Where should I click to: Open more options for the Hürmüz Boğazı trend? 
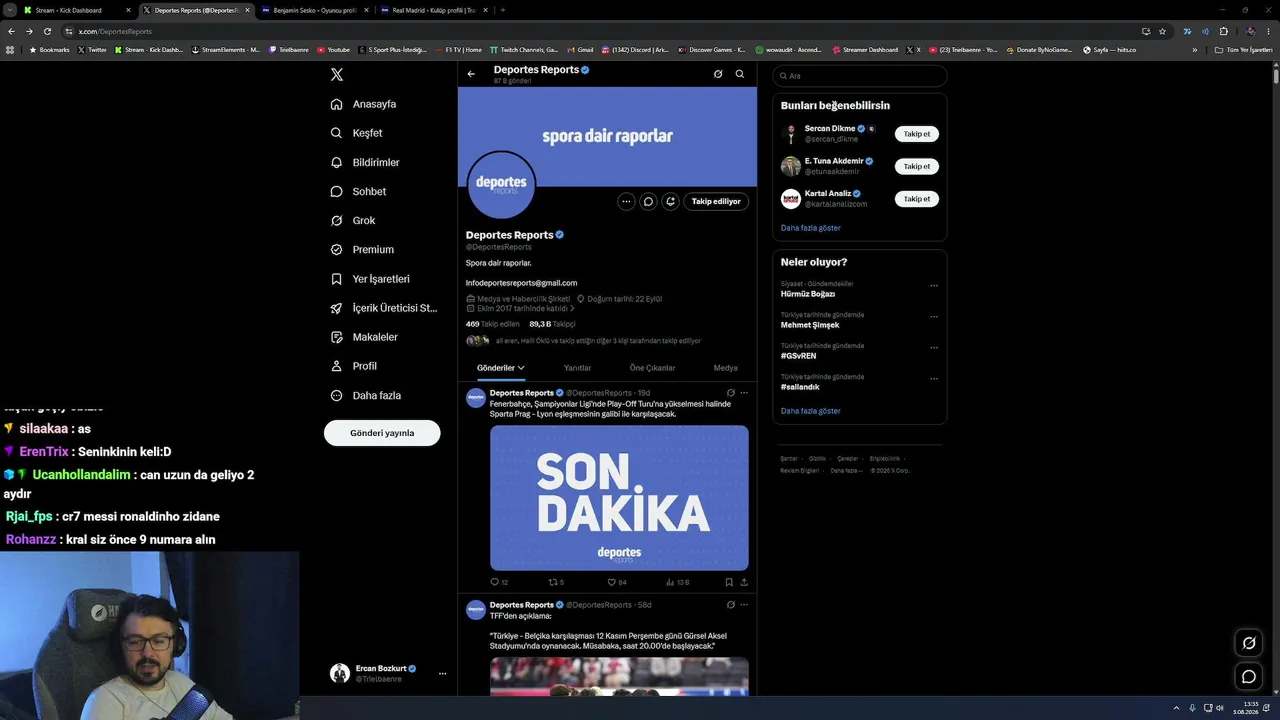tap(934, 286)
